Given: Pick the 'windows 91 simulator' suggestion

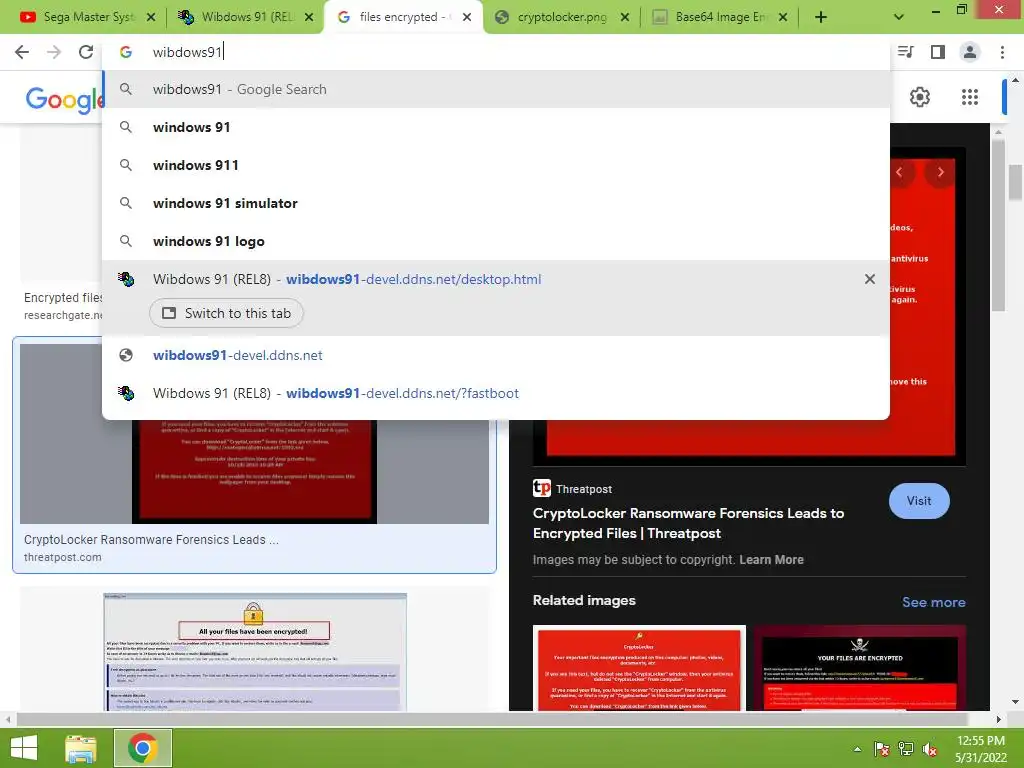Looking at the screenshot, I should (496, 203).
